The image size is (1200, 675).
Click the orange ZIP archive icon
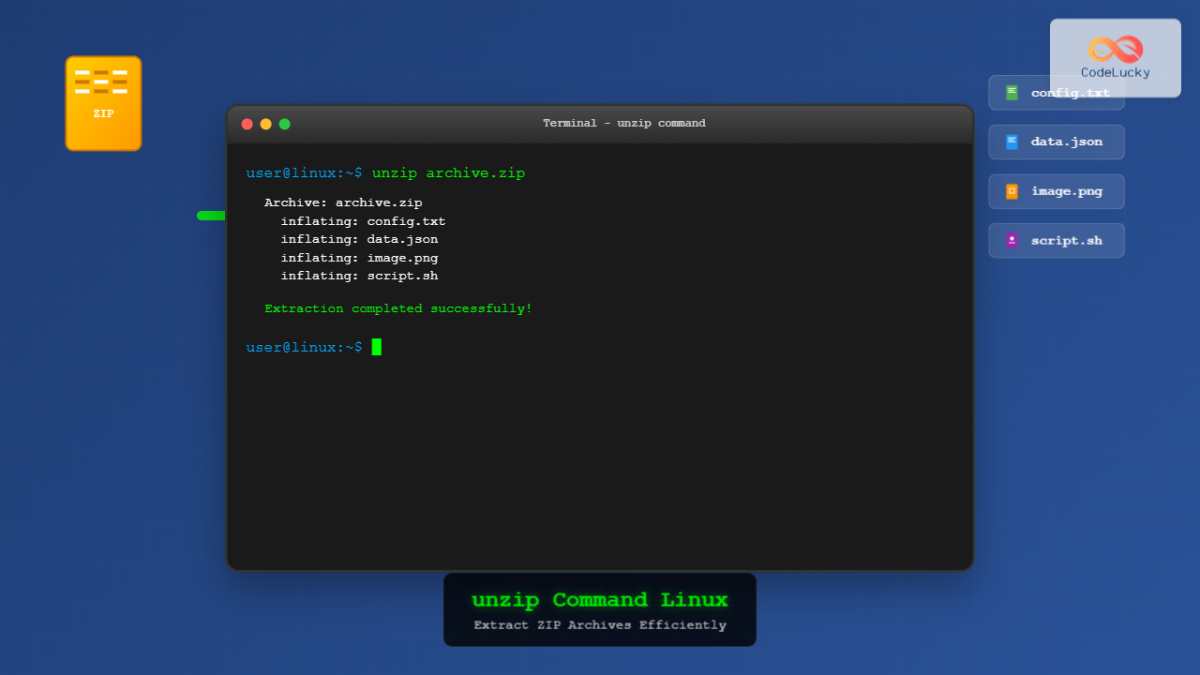point(102,103)
